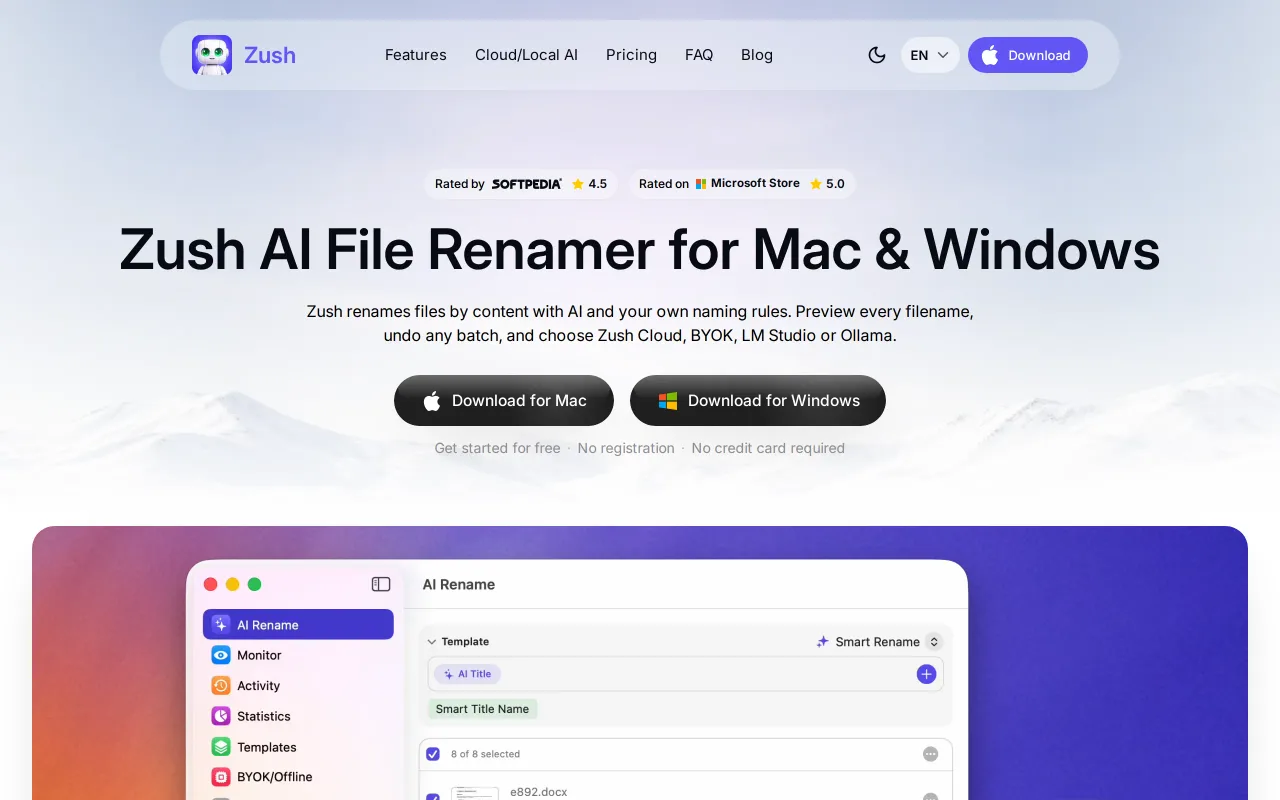
Task: Open the Templates sidebar item
Action: click(x=298, y=747)
